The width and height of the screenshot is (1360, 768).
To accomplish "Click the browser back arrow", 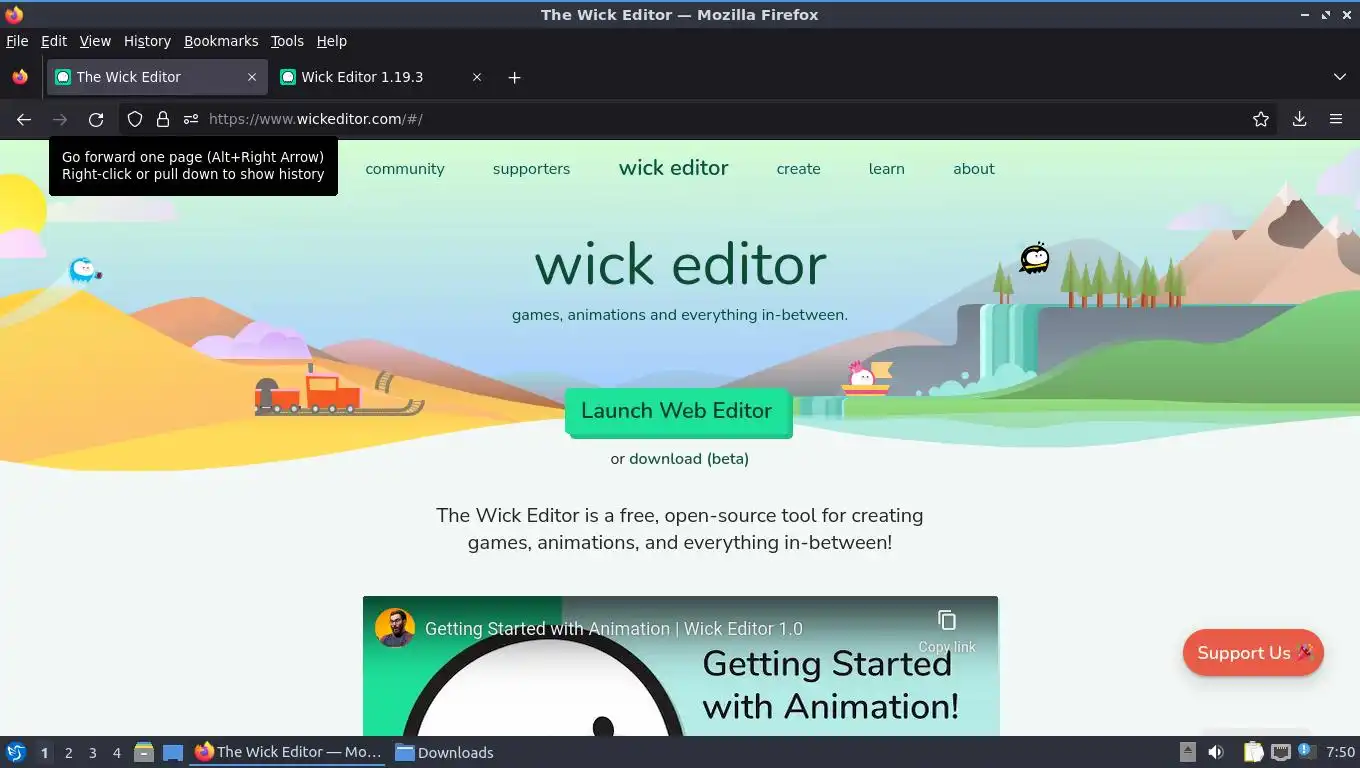I will click(24, 119).
